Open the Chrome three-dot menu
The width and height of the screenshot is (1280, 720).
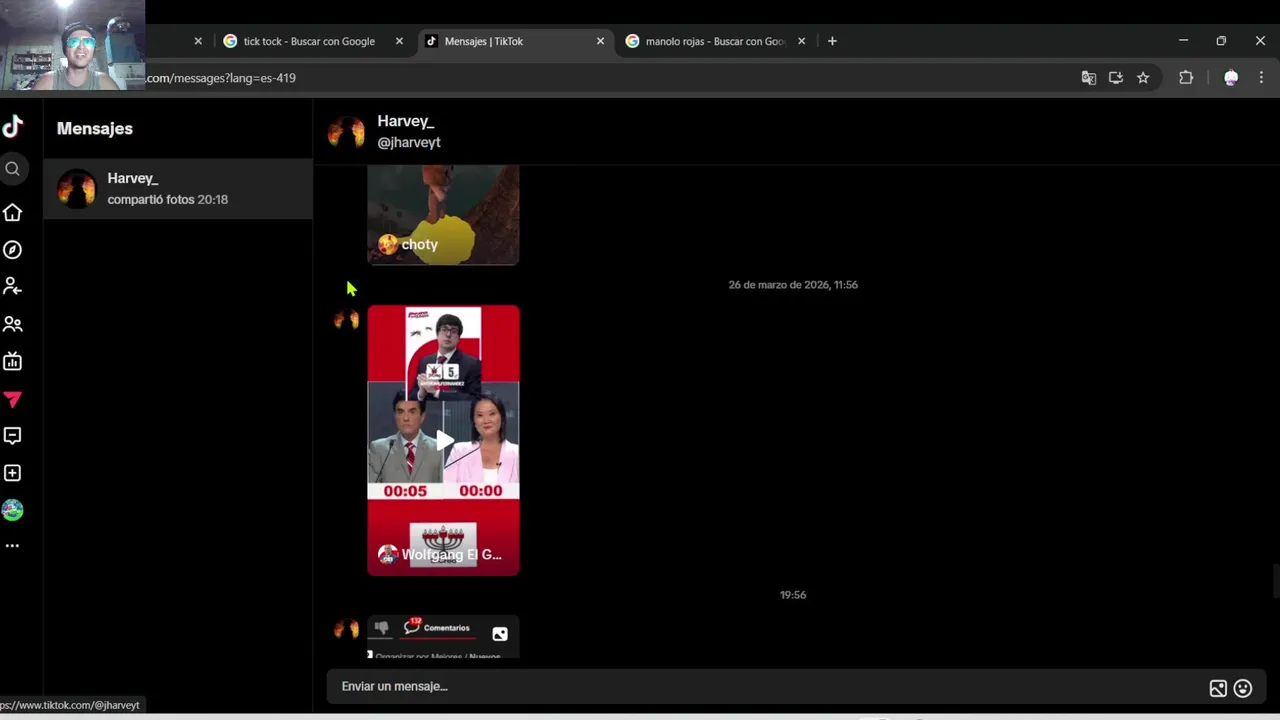point(1261,78)
